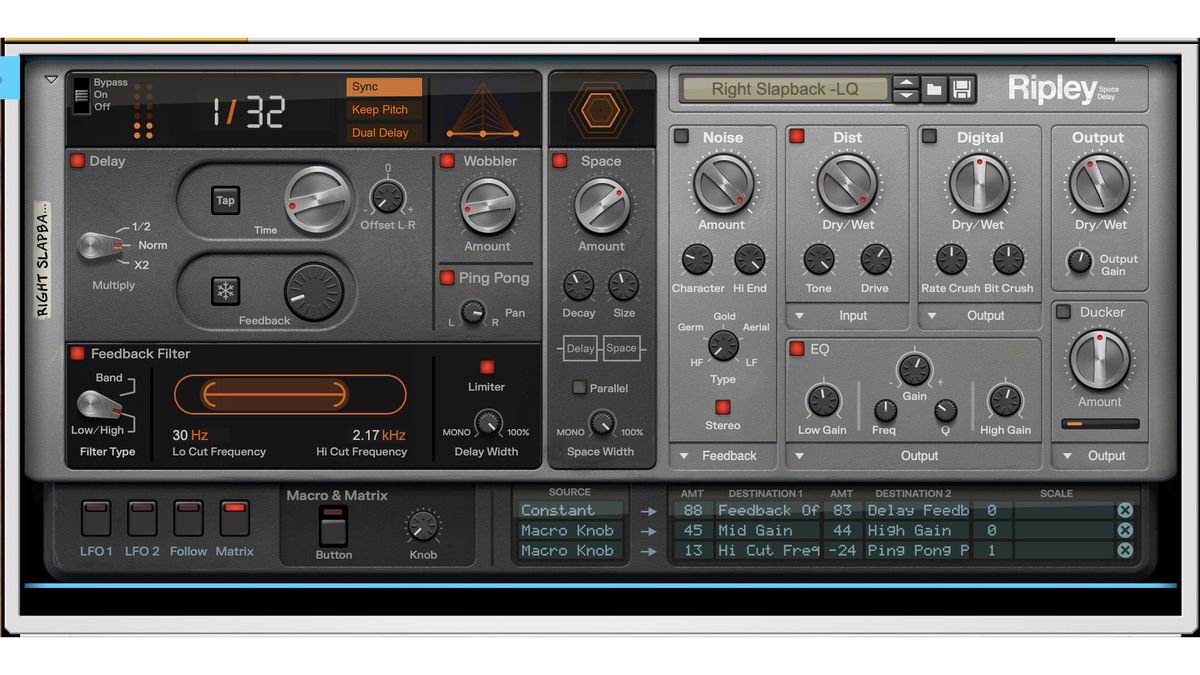Image resolution: width=1200 pixels, height=675 pixels.
Task: Expand the Ducker Output dropdown
Action: (x=1099, y=456)
